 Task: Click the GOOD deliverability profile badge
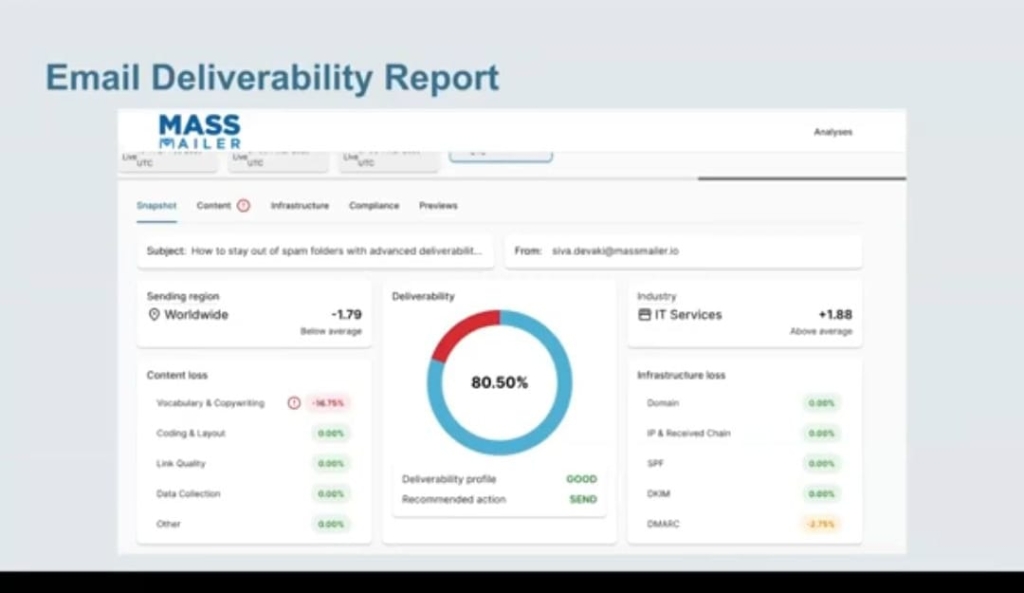click(580, 479)
